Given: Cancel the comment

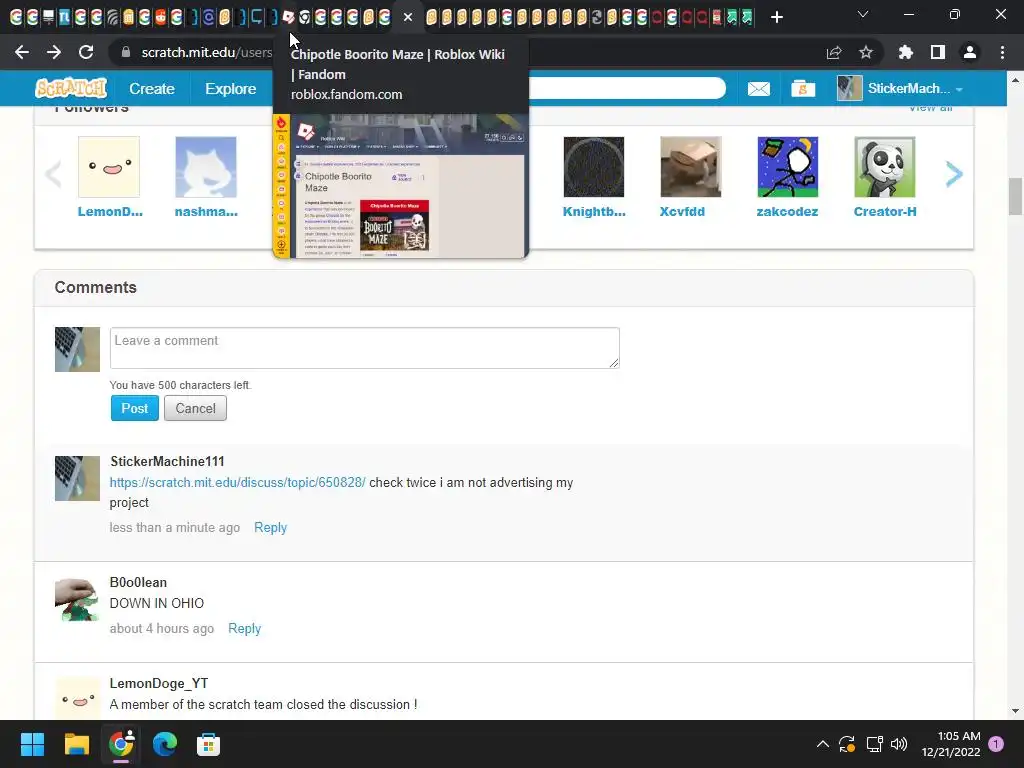Looking at the screenshot, I should coord(195,408).
